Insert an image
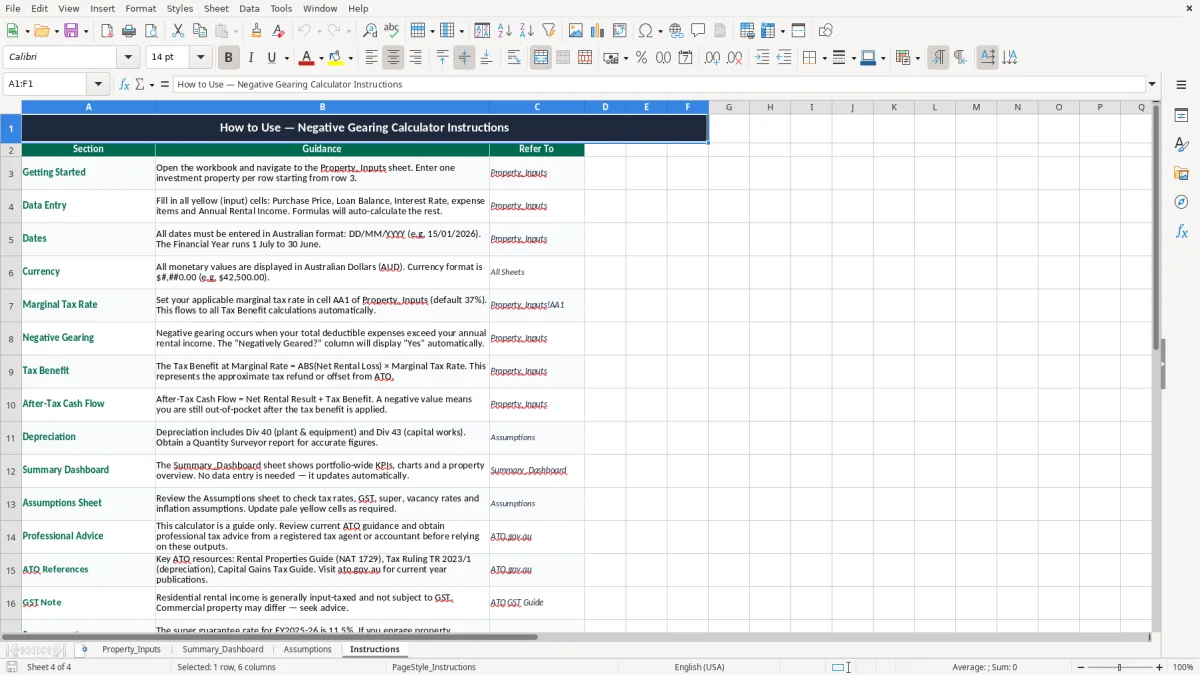 (x=576, y=31)
